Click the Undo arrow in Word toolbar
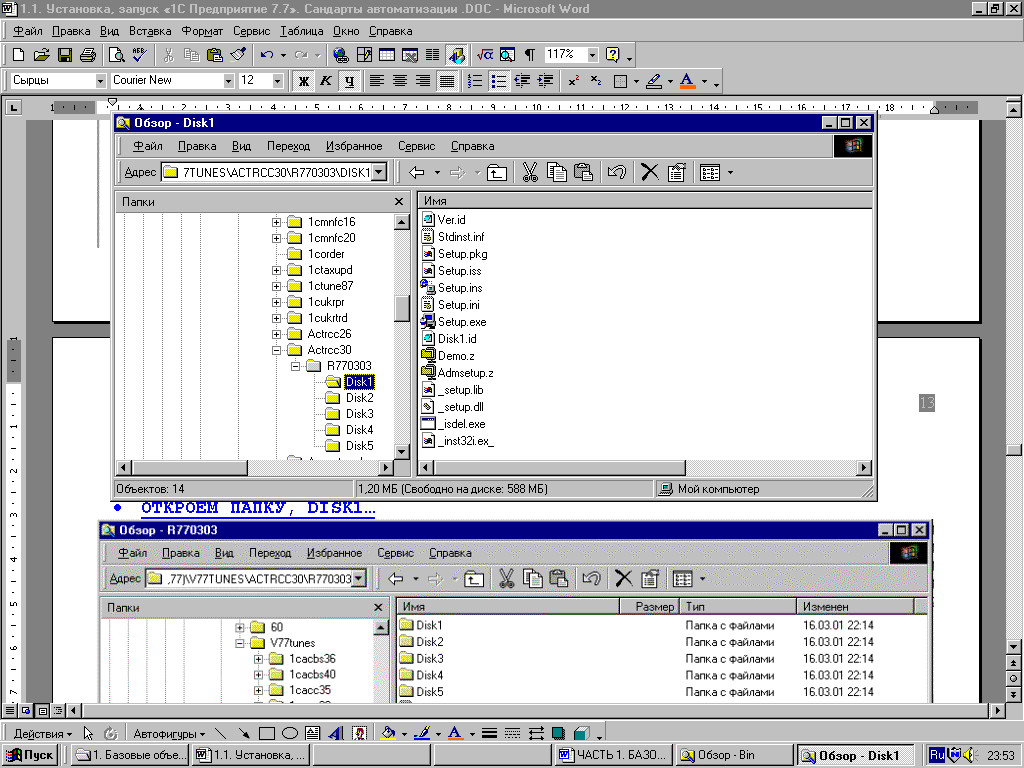1024x768 pixels. point(266,55)
